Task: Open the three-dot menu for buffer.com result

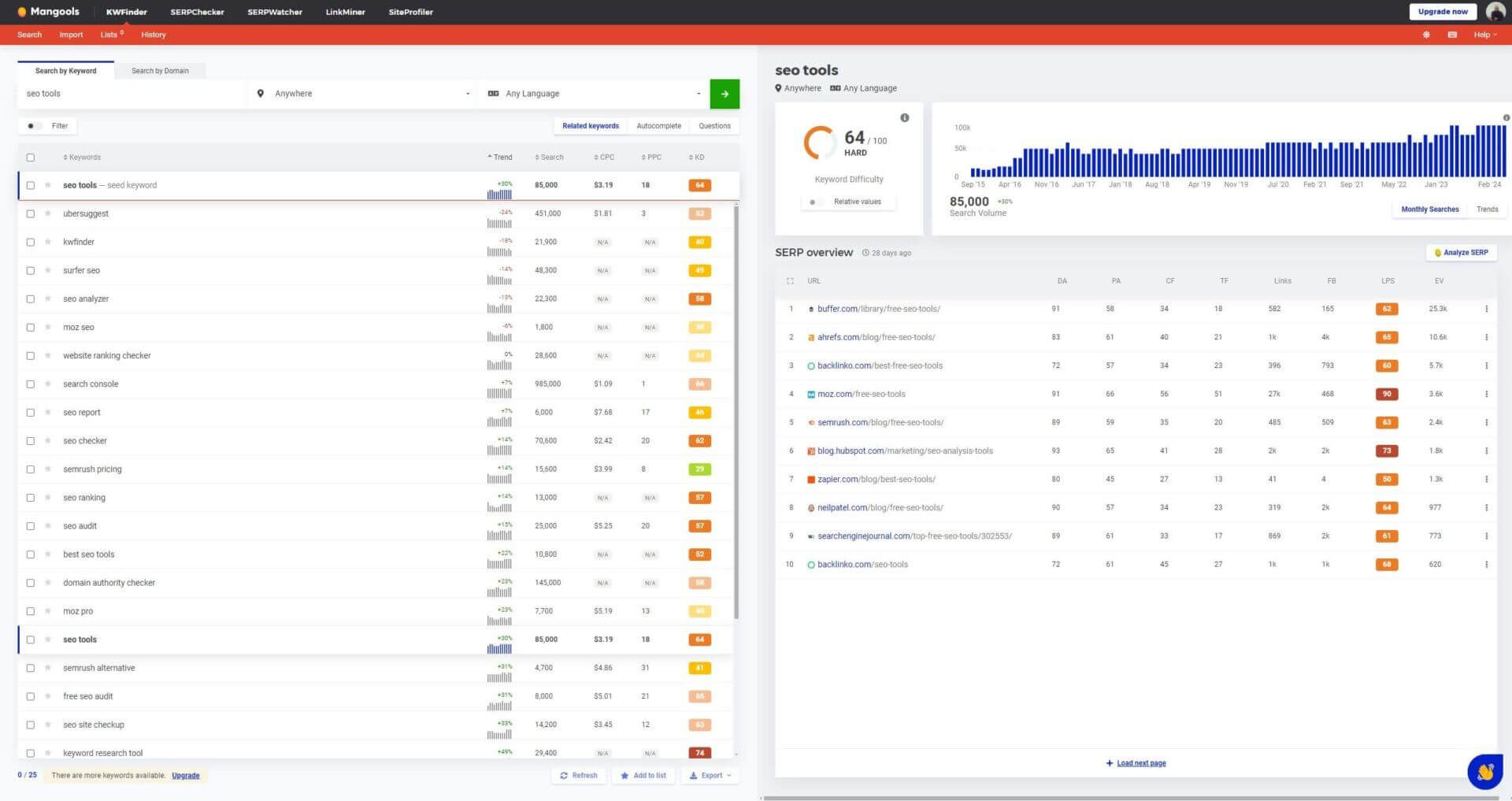Action: [x=1486, y=309]
